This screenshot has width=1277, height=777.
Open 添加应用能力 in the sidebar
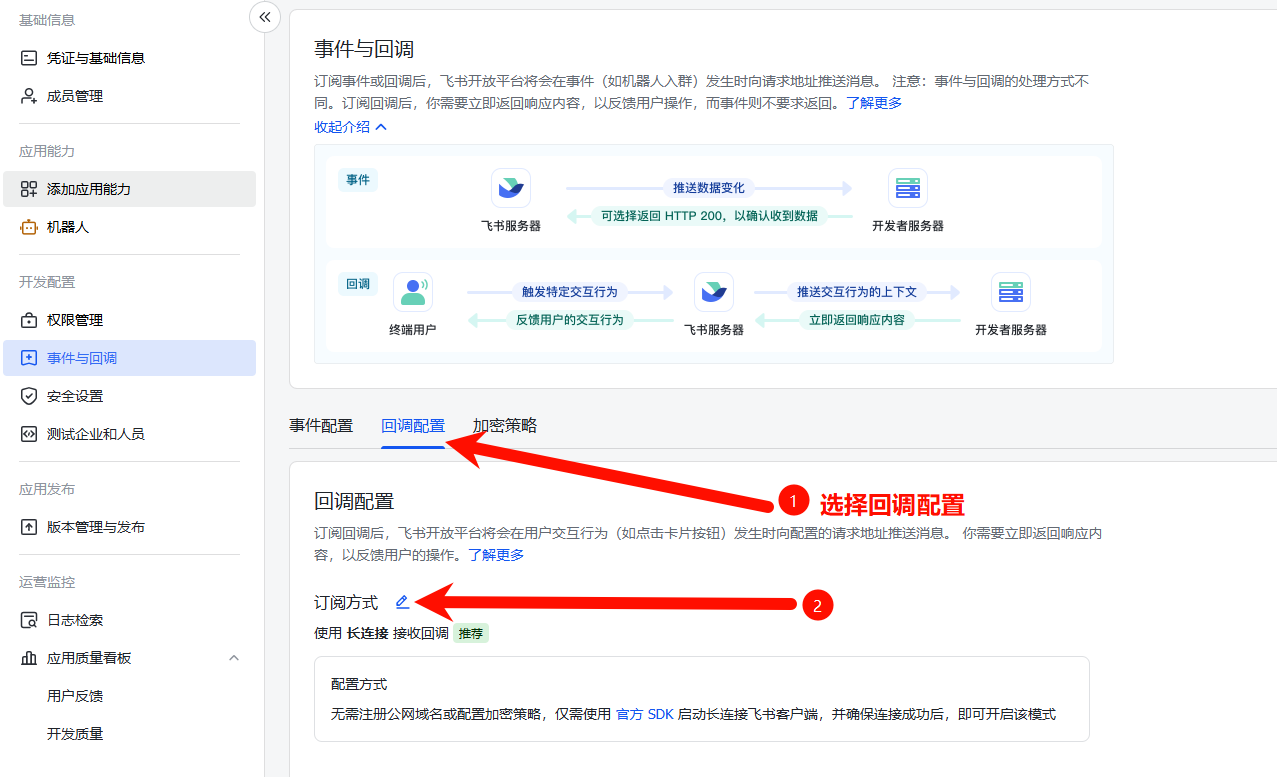pos(89,189)
